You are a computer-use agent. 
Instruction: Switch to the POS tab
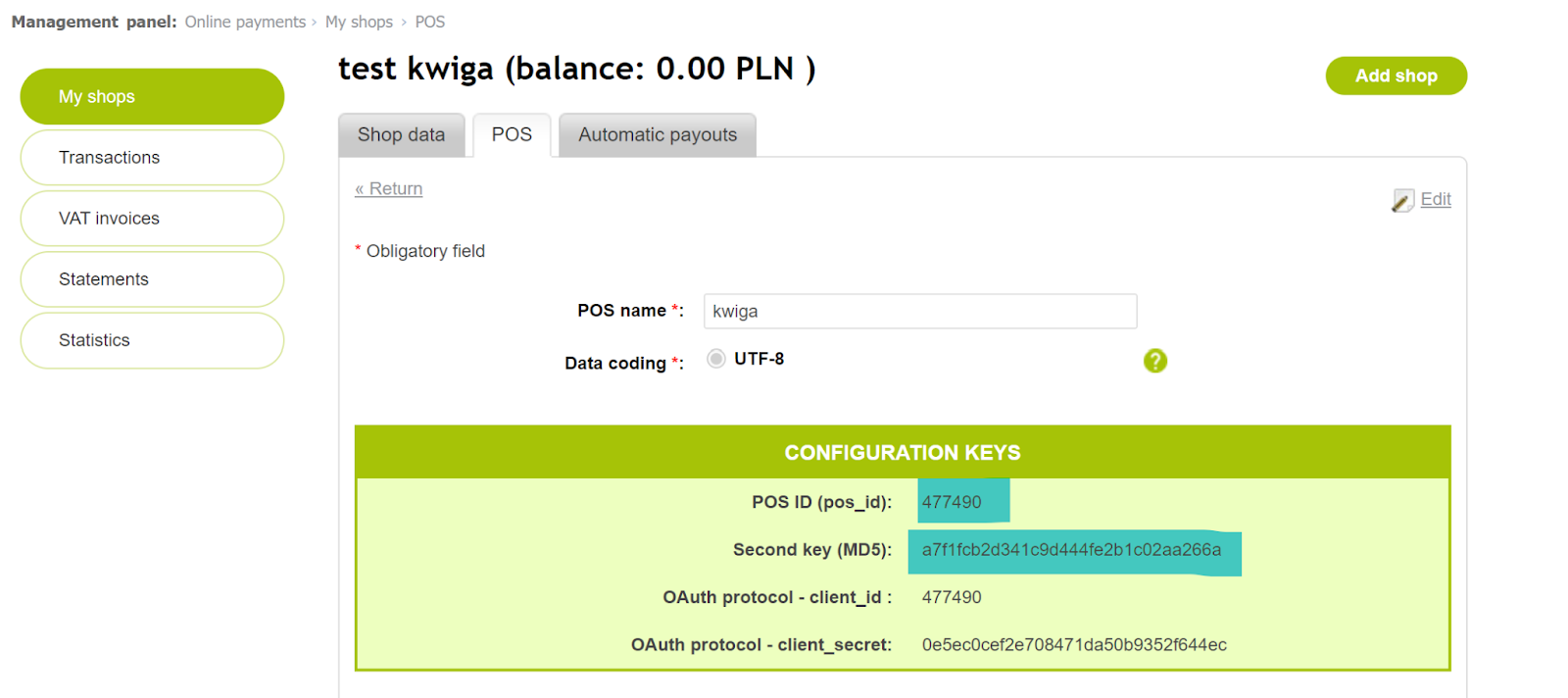pos(512,135)
